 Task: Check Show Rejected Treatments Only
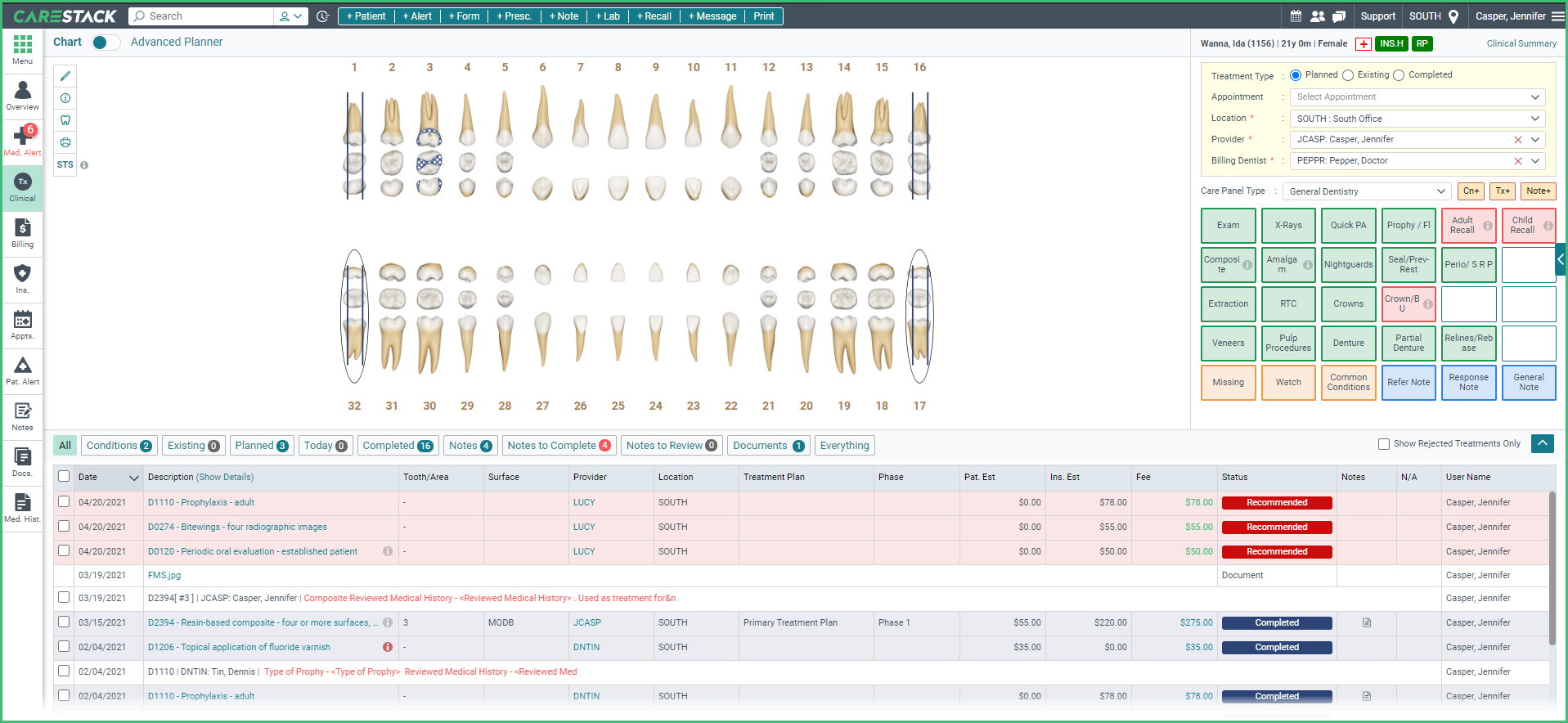point(1384,444)
